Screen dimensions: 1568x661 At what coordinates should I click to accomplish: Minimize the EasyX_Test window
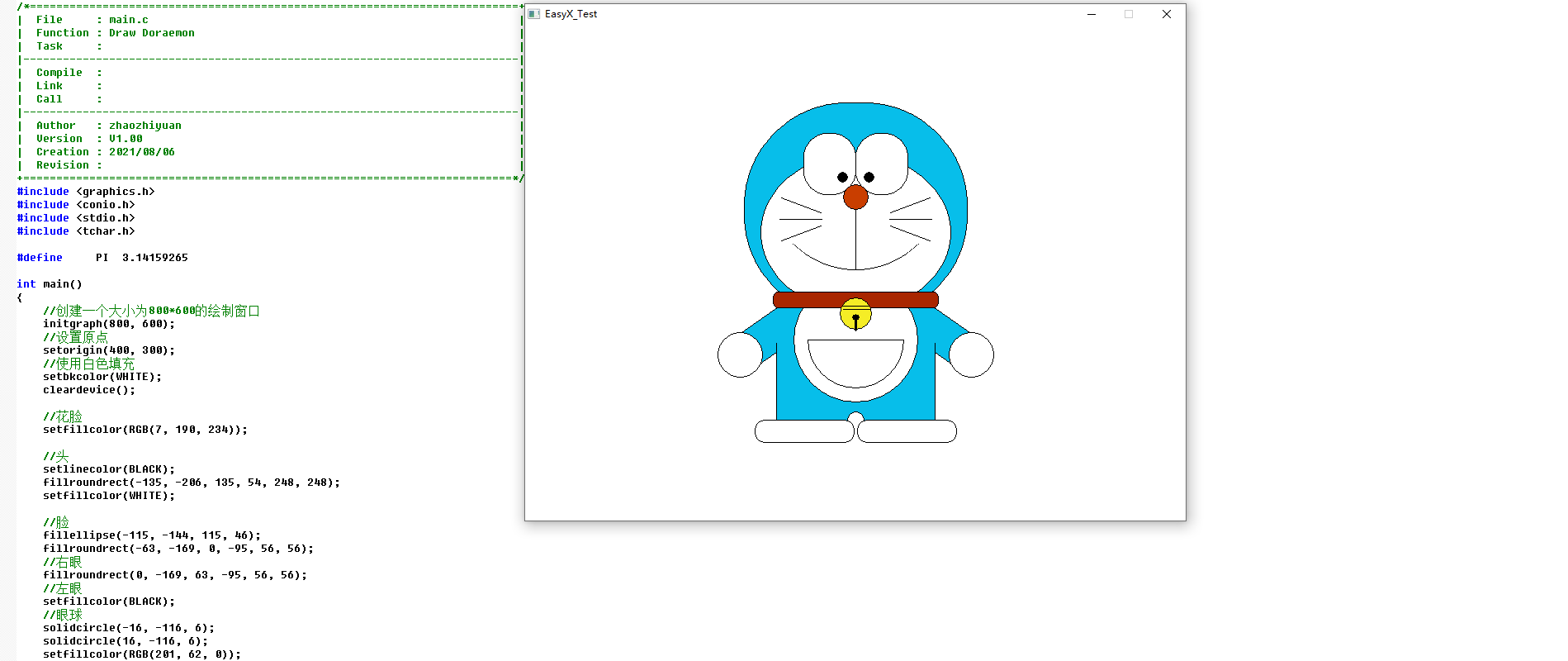1092,14
